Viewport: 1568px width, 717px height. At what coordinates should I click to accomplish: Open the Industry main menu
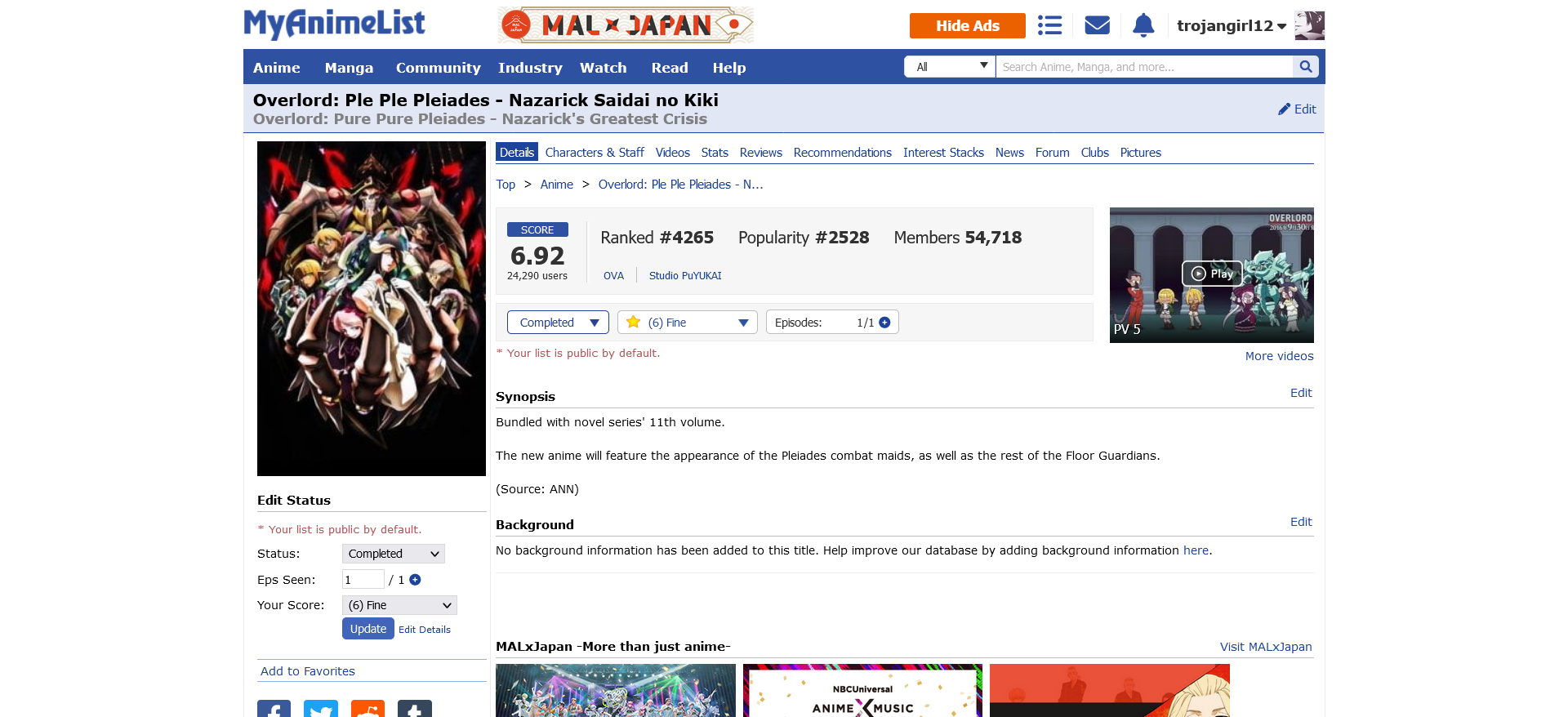530,68
